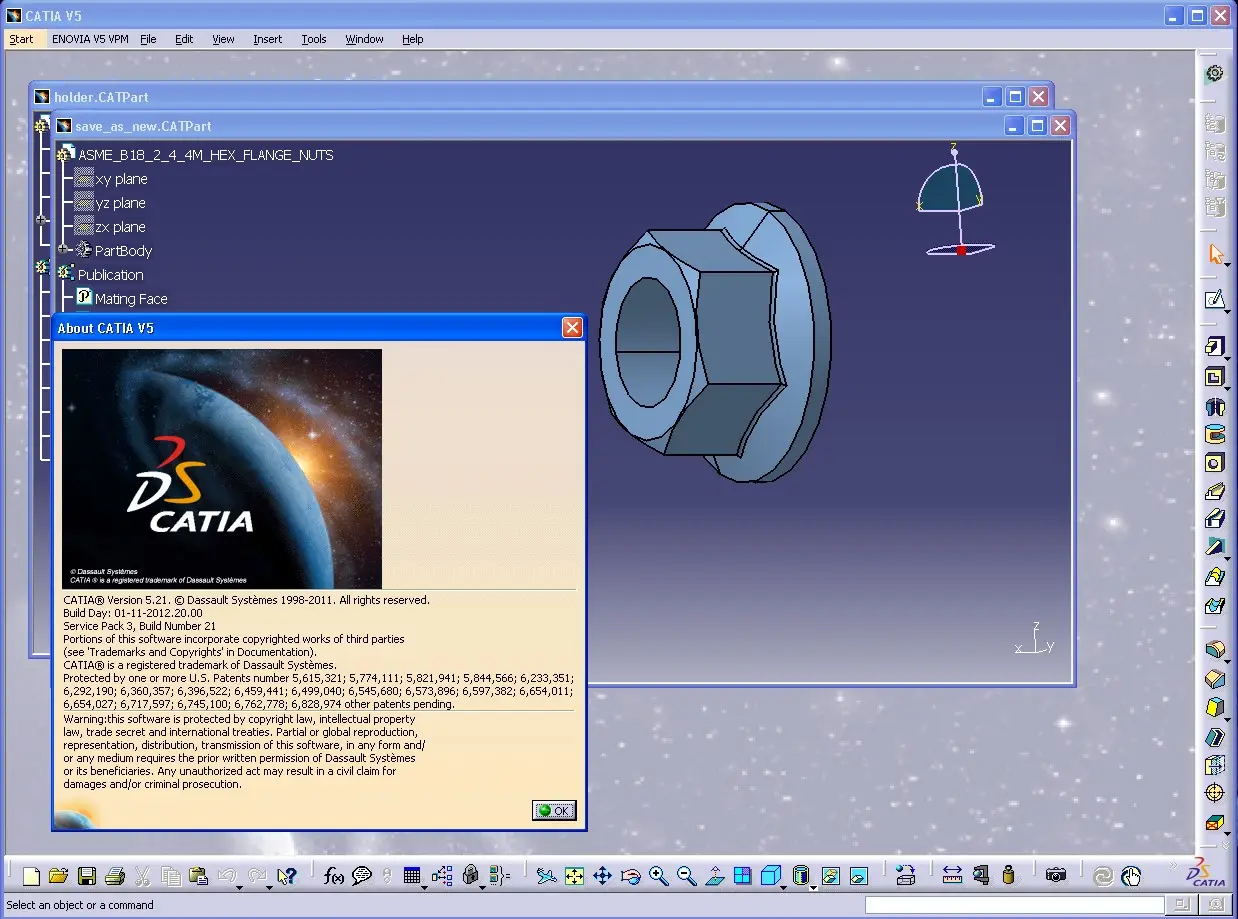Open the Undo history dropdown arrow
The height and width of the screenshot is (919, 1238).
click(x=239, y=887)
